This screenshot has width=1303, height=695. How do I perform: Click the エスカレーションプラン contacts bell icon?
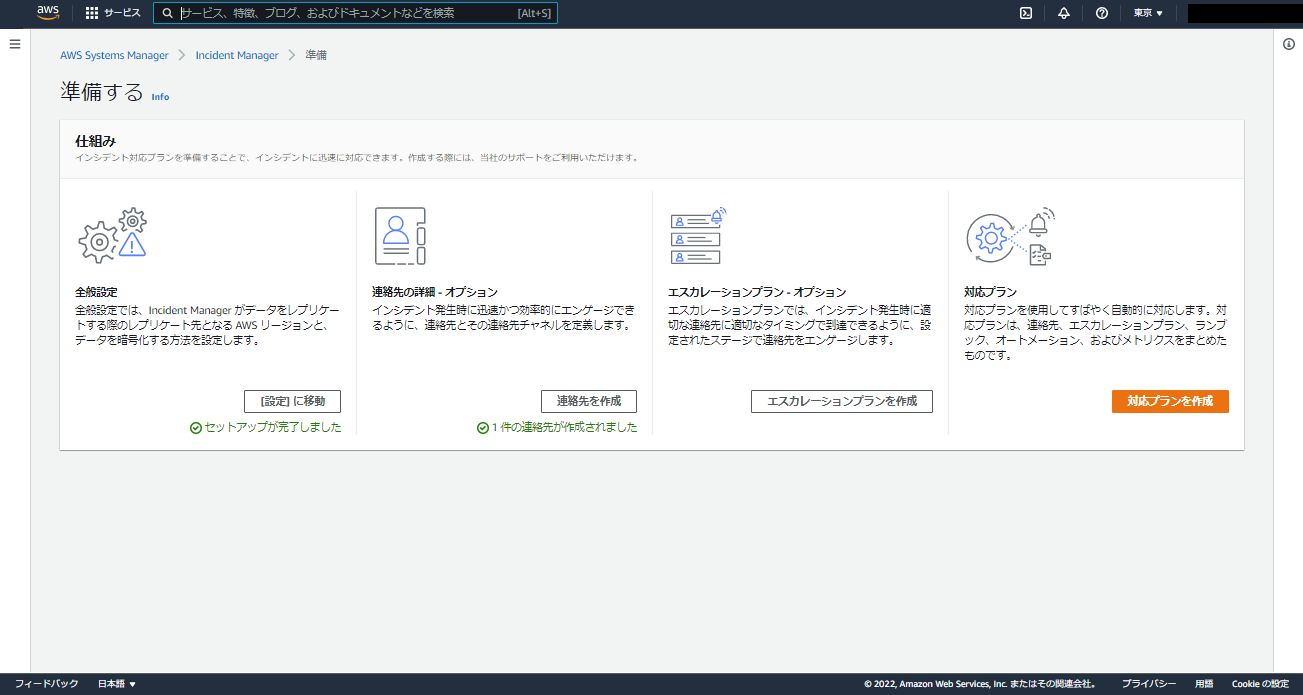click(x=698, y=236)
